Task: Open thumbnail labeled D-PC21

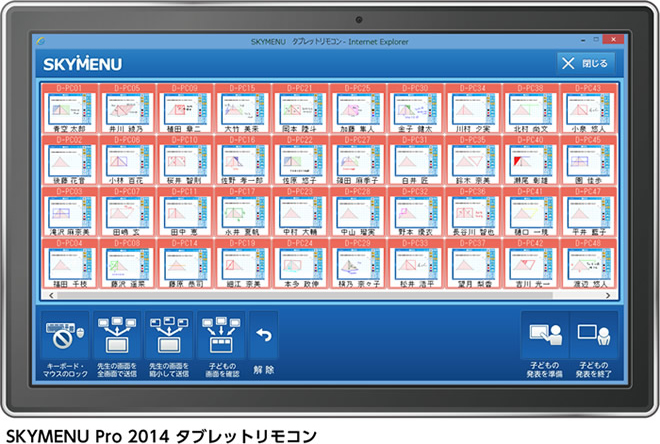Action: coord(300,108)
